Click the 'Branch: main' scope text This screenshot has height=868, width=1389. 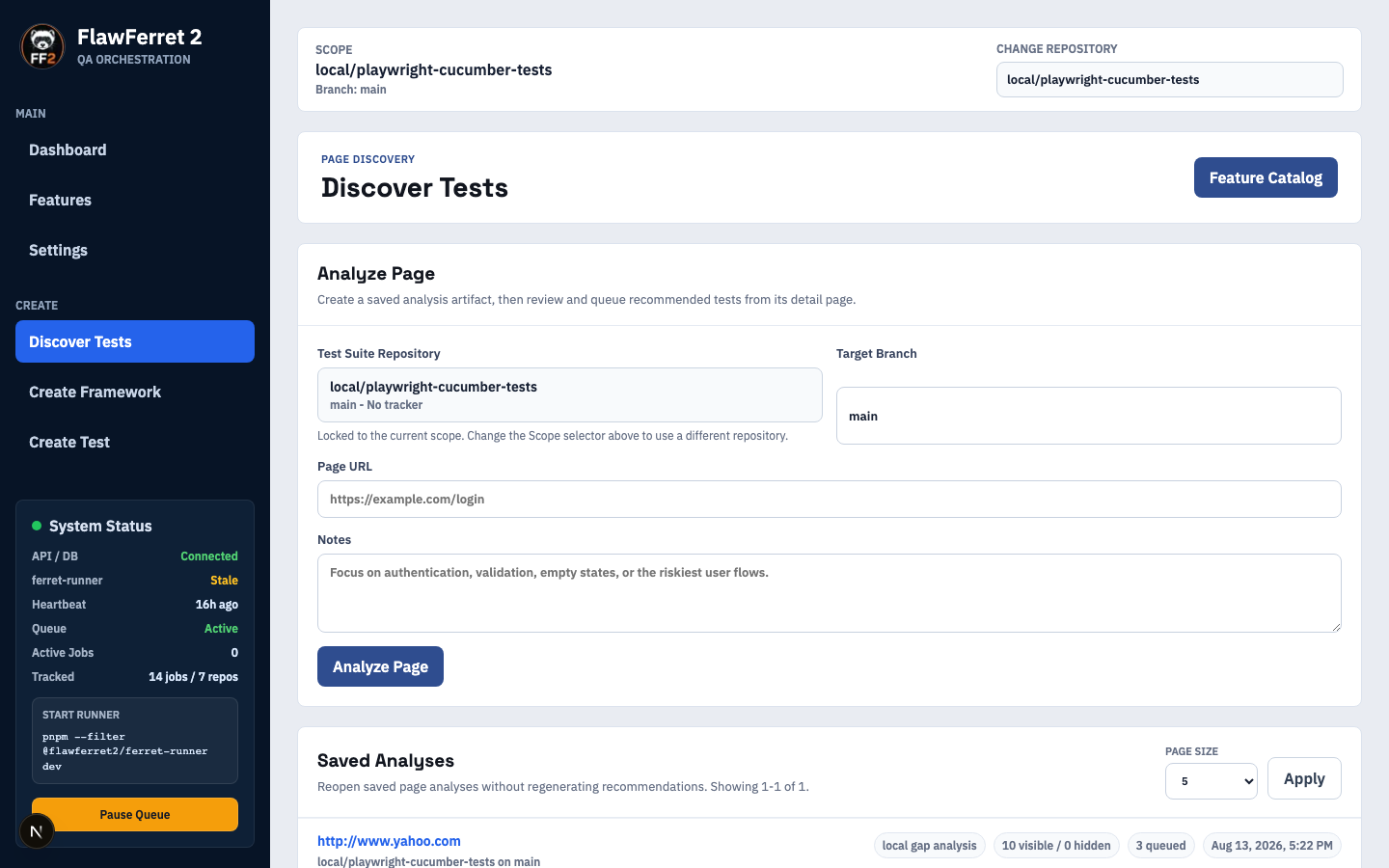point(351,90)
